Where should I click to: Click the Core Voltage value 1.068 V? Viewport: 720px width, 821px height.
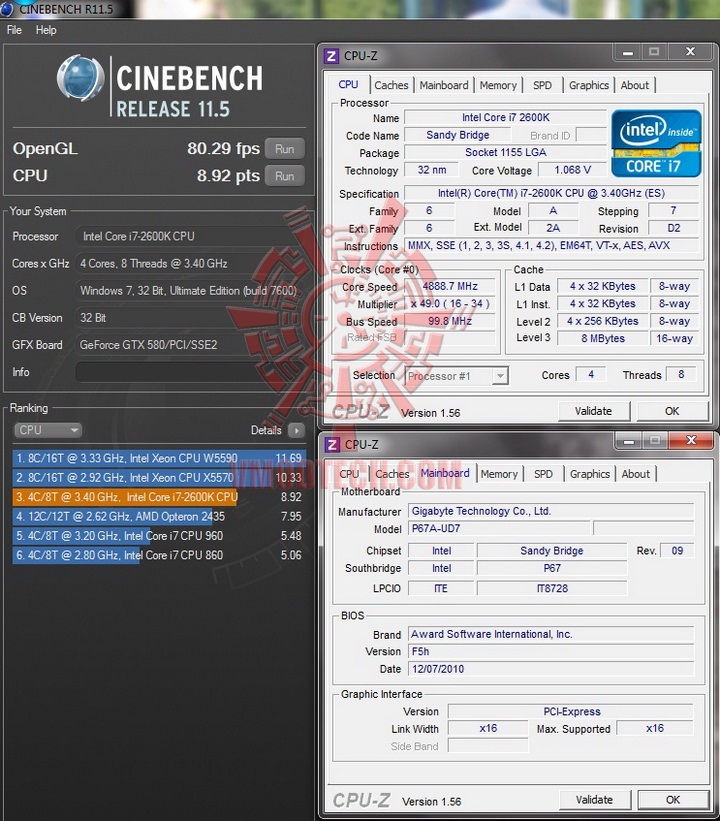click(573, 170)
